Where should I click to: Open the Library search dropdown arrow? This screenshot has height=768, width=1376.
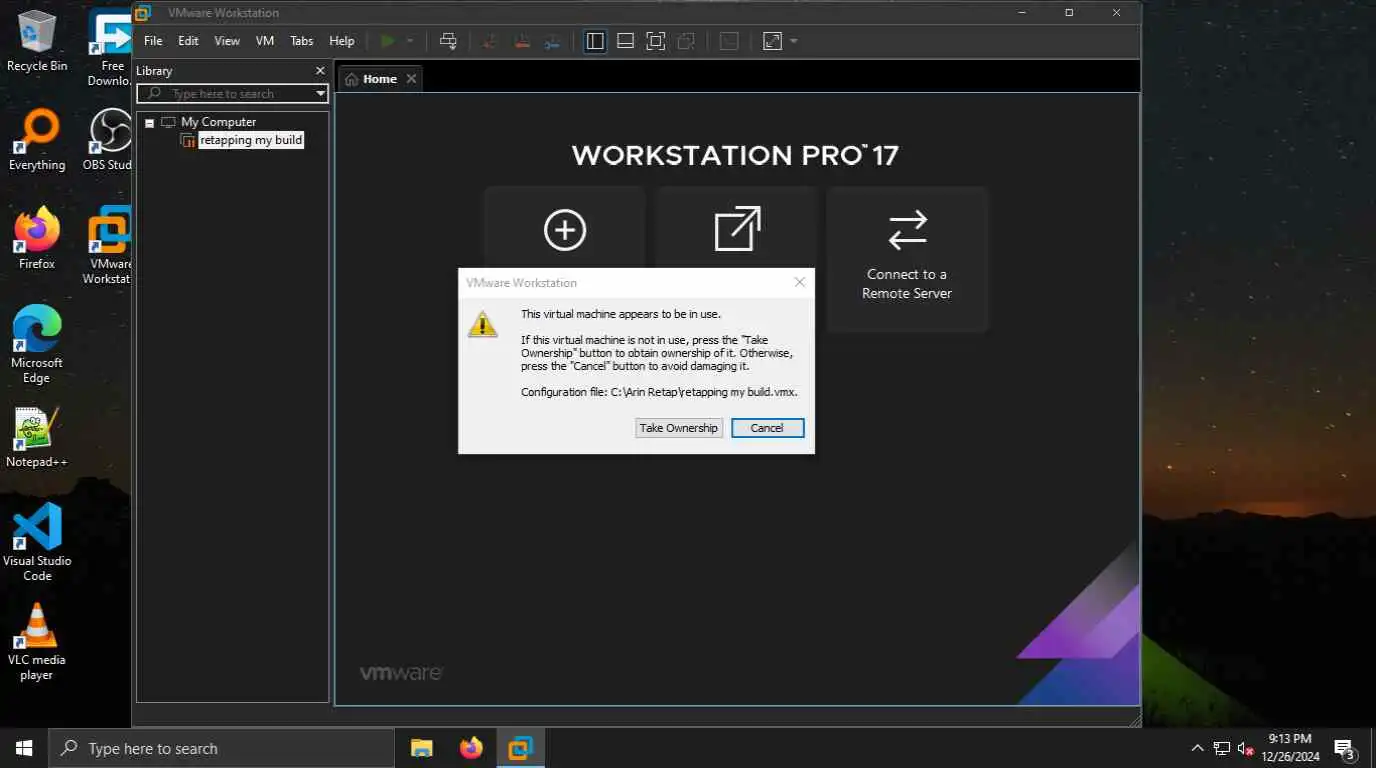320,94
